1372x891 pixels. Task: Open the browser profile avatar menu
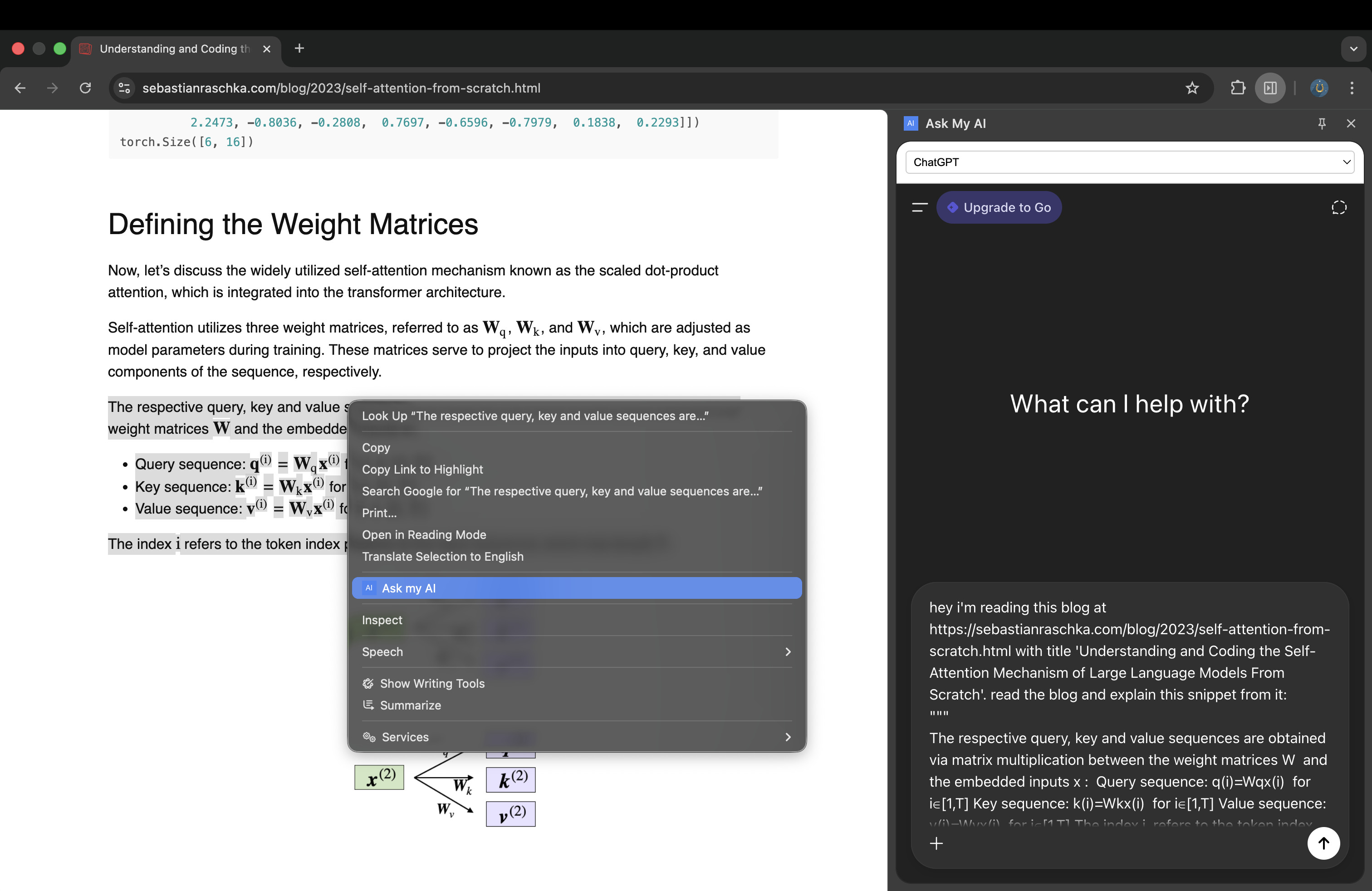tap(1319, 88)
